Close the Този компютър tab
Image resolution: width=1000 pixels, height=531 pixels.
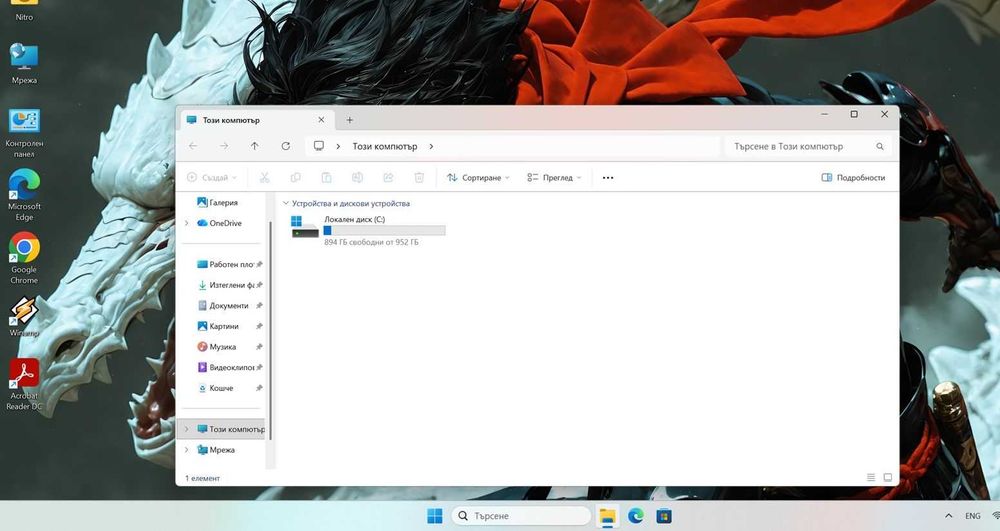point(321,120)
